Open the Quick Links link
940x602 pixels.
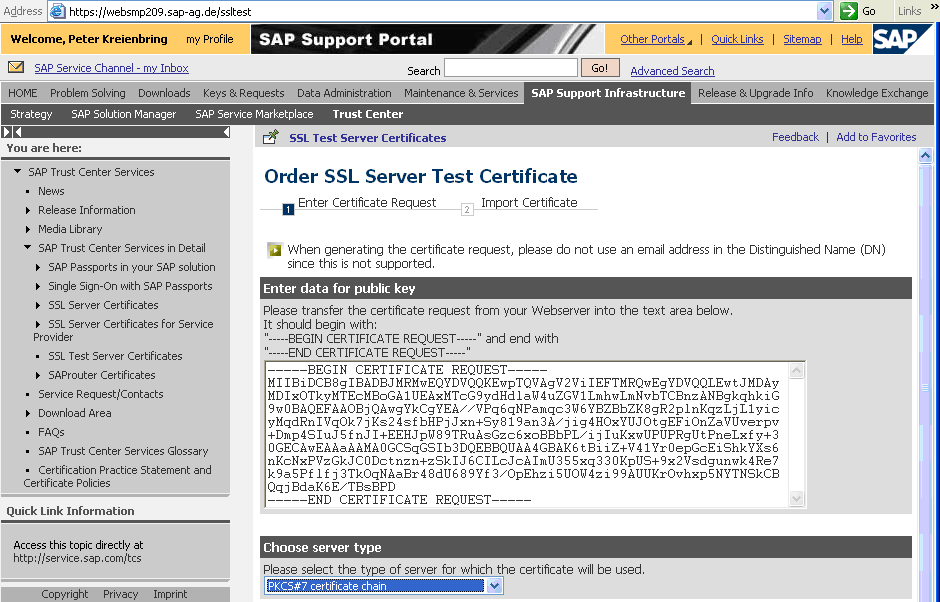[x=737, y=39]
